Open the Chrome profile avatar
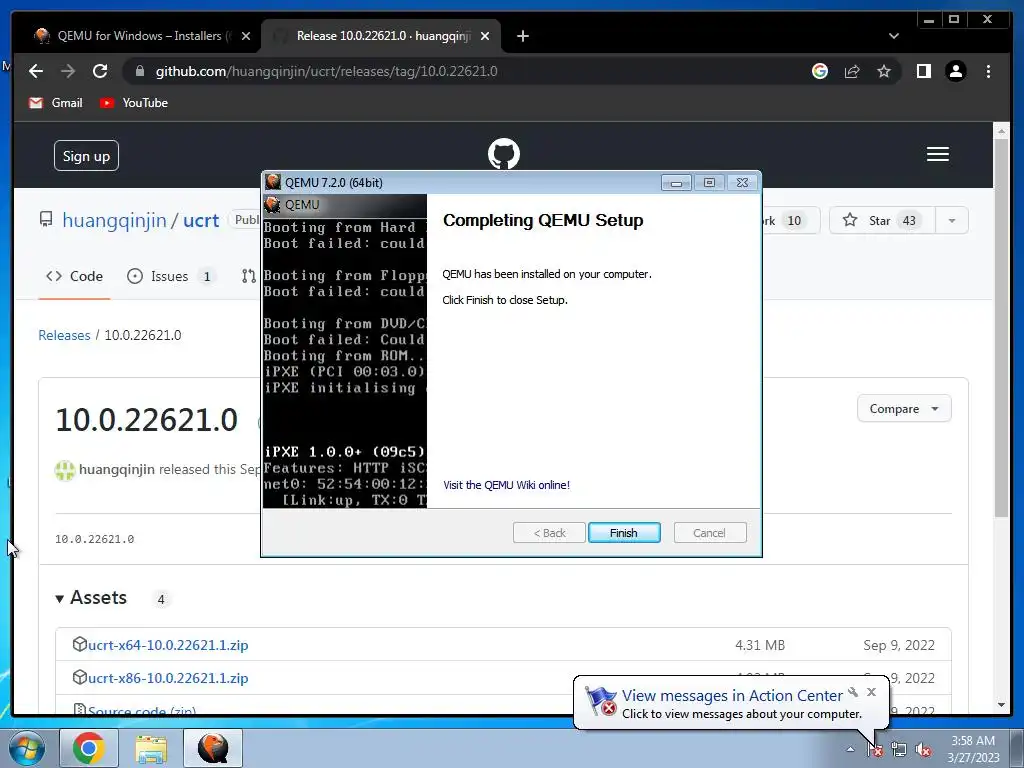Screen dimensions: 1024x768 click(955, 71)
